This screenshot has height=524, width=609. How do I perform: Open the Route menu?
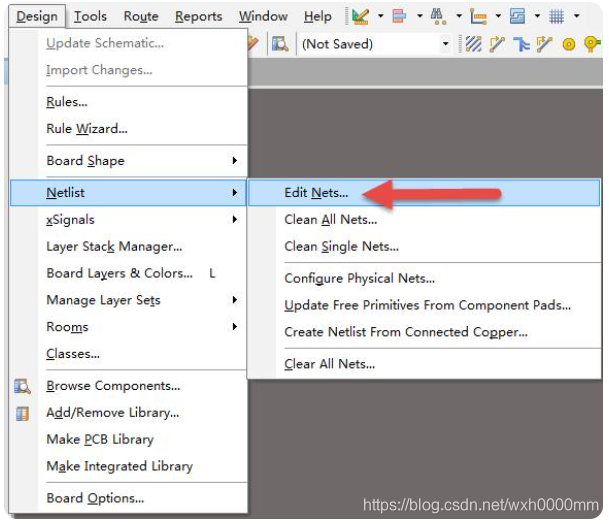coord(141,16)
